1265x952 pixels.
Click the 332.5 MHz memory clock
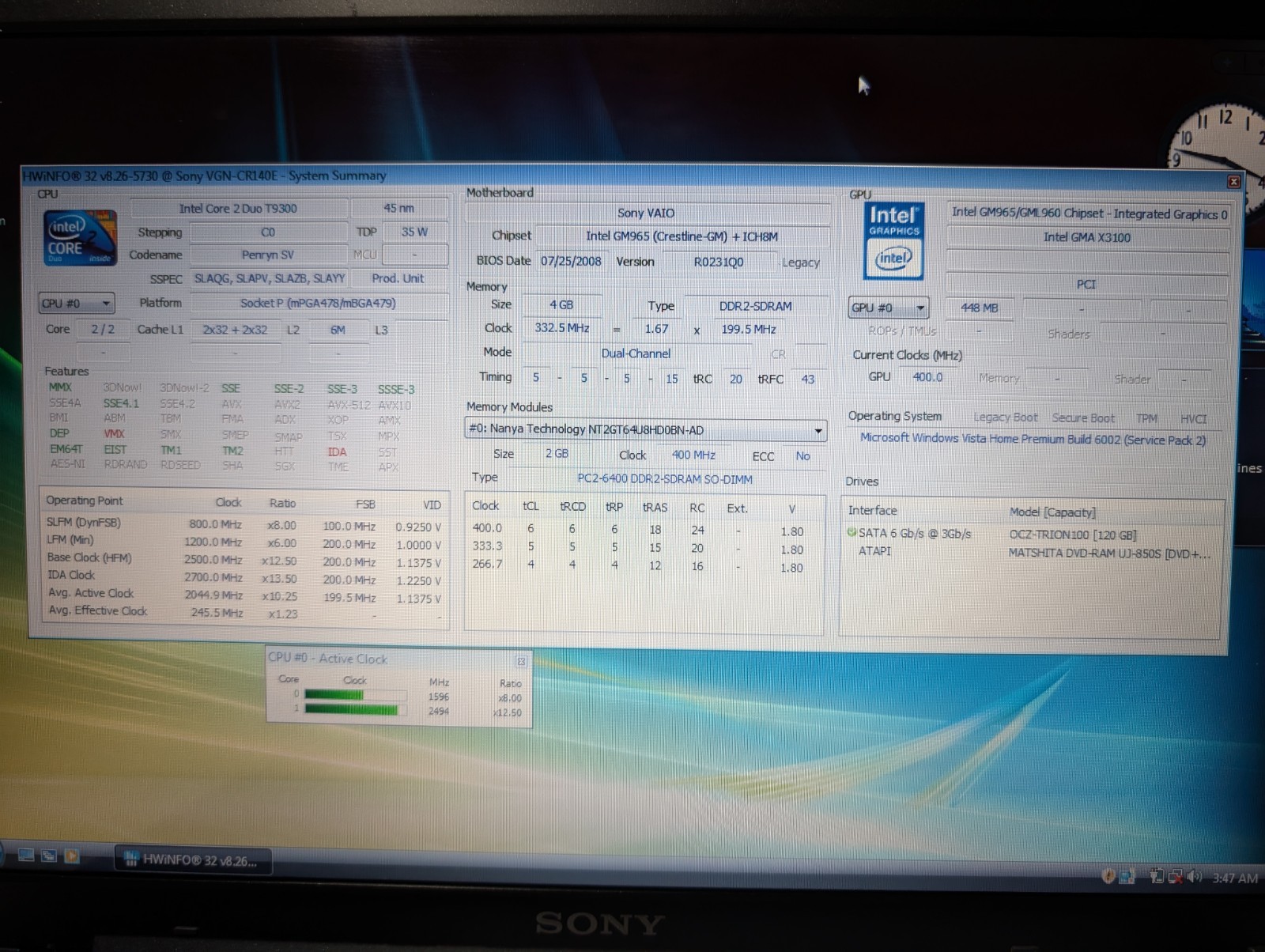coord(561,327)
